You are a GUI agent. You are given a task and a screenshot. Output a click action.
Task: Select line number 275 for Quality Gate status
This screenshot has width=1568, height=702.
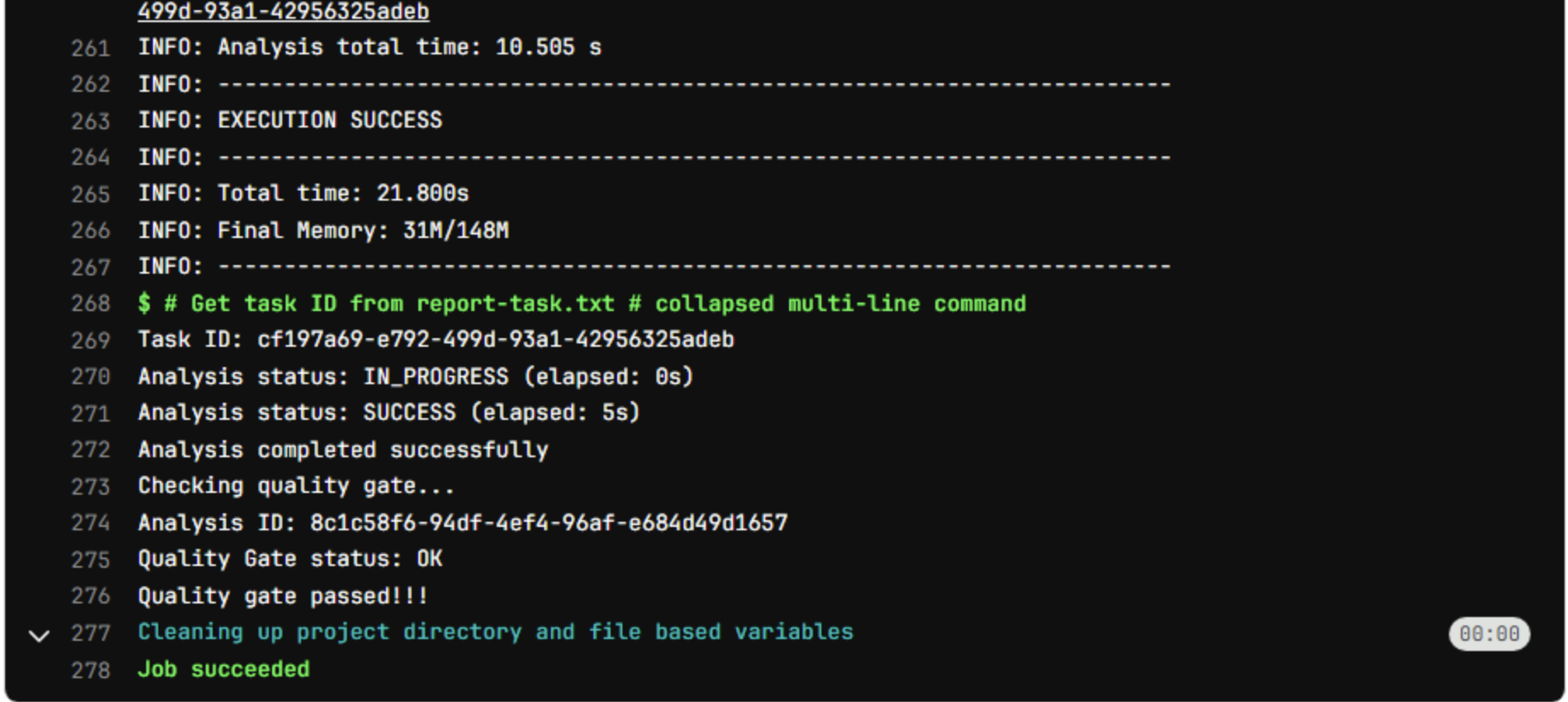coord(90,560)
